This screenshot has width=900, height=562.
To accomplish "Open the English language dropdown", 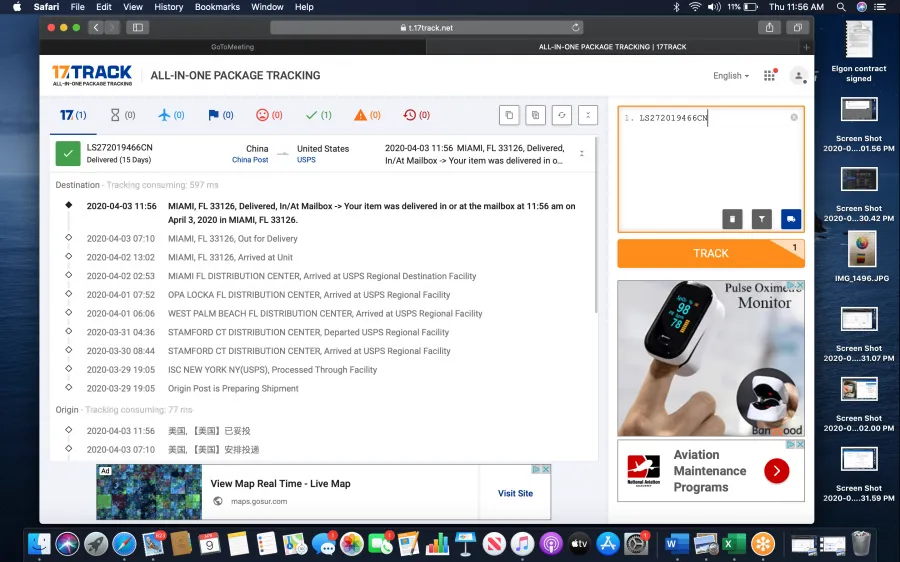I will (731, 76).
